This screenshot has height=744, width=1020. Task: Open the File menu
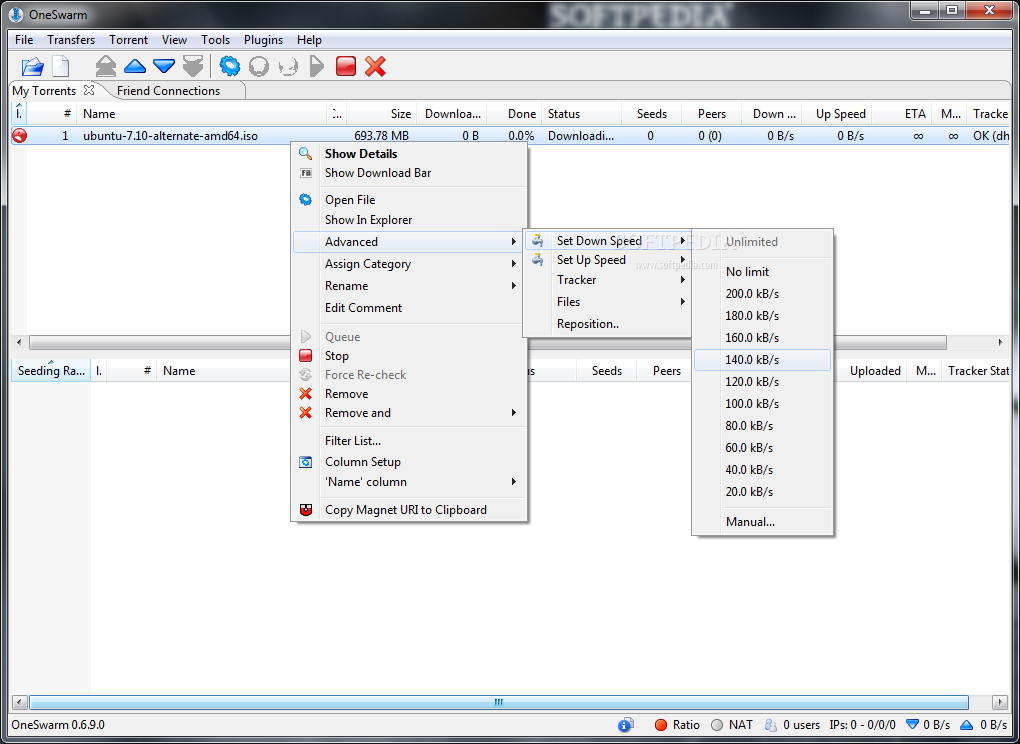pyautogui.click(x=24, y=40)
